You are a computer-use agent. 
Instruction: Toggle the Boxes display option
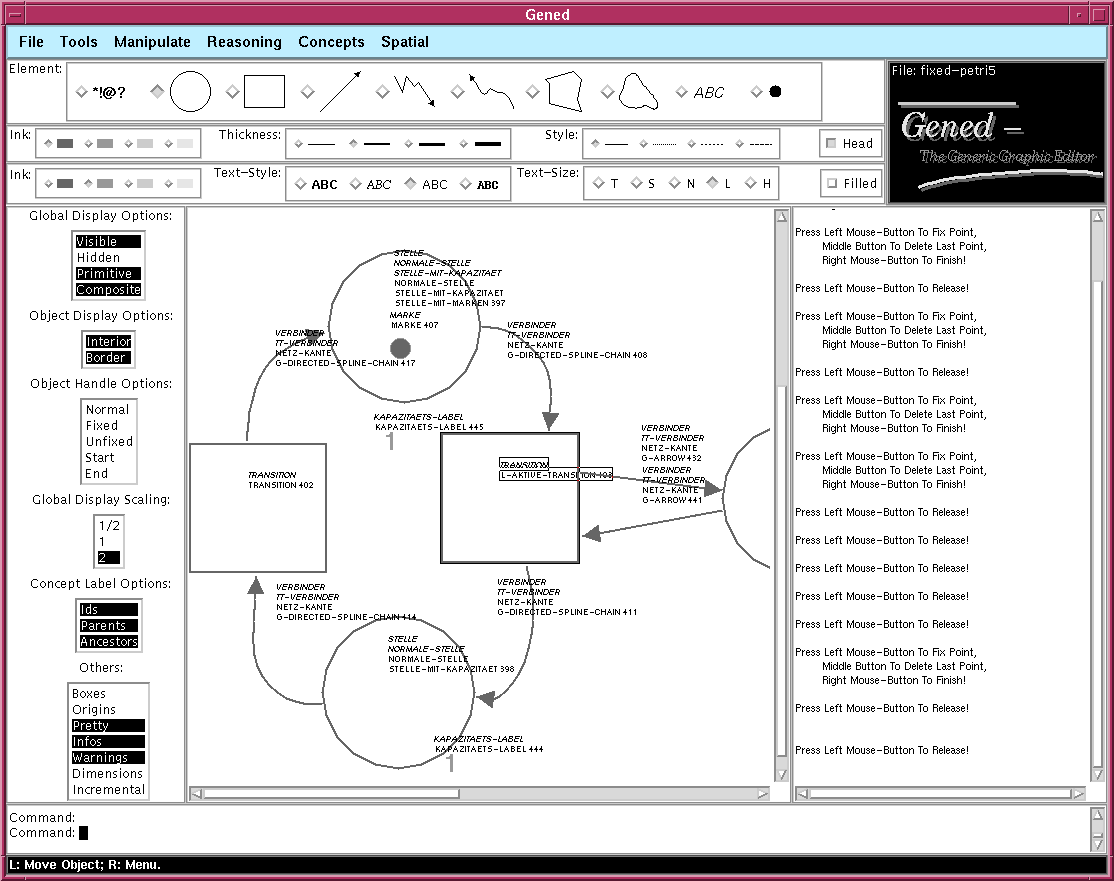point(89,694)
